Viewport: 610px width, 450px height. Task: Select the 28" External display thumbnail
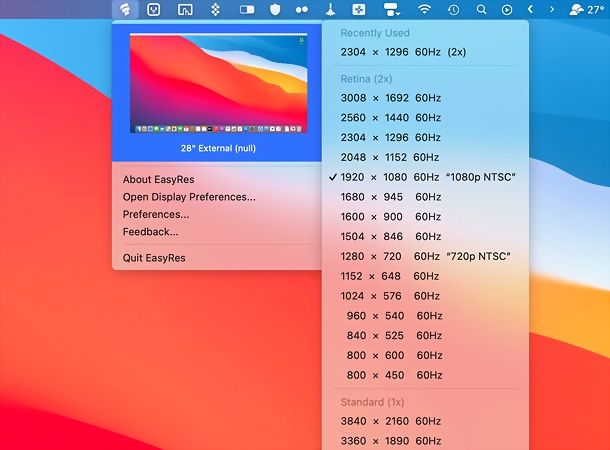[218, 84]
